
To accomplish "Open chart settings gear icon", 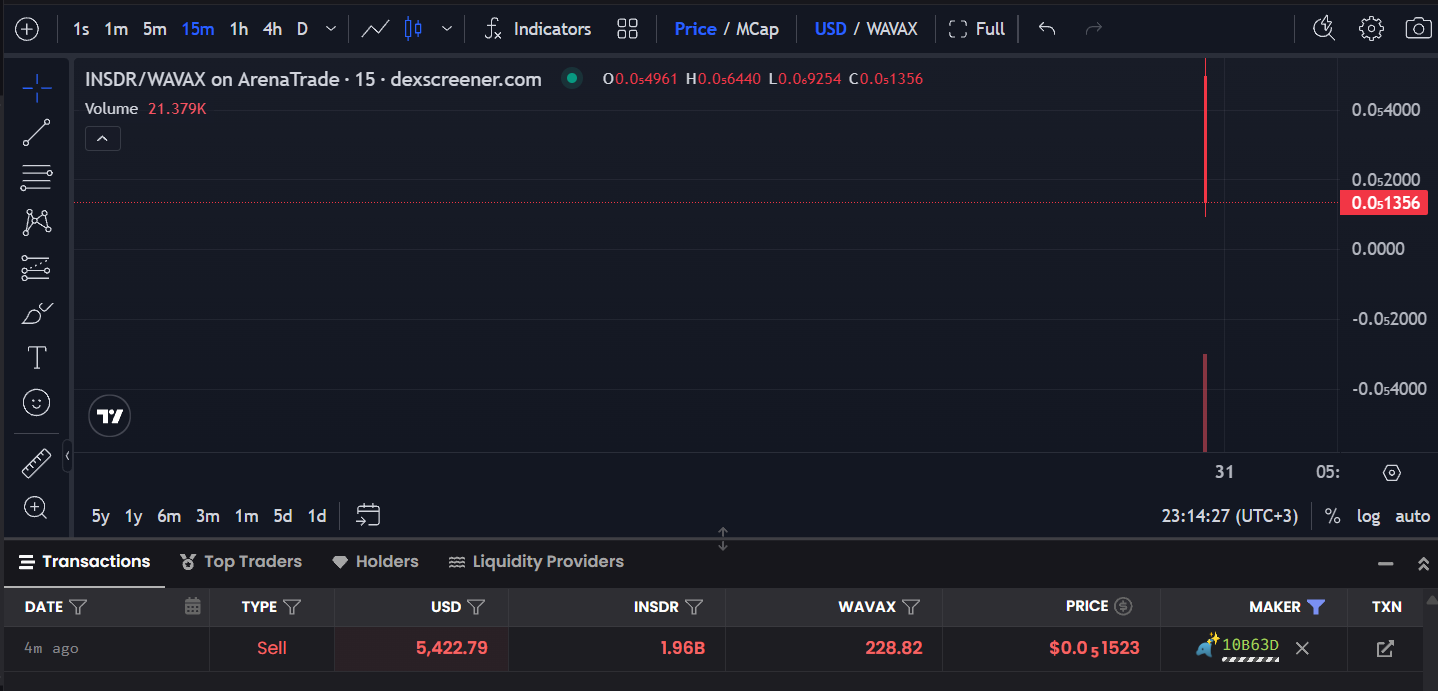I will click(x=1371, y=29).
